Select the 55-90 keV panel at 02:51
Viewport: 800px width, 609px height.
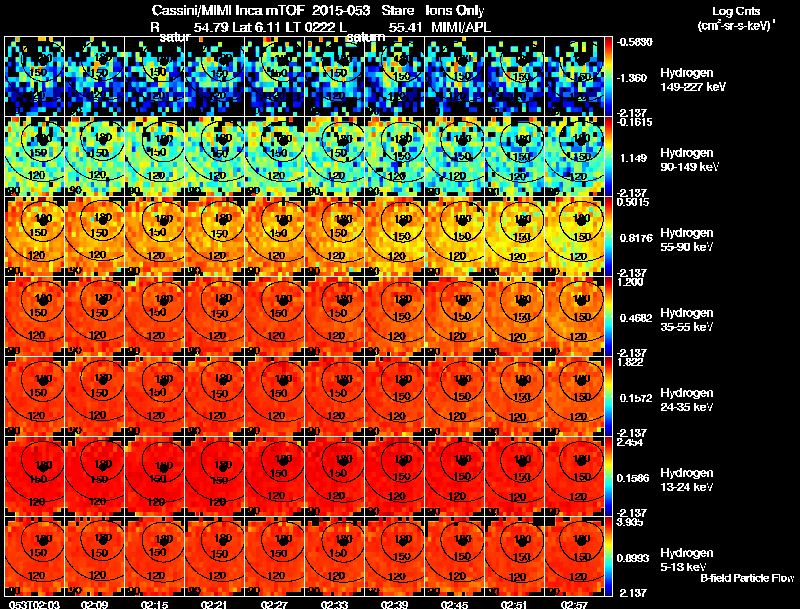click(x=514, y=236)
